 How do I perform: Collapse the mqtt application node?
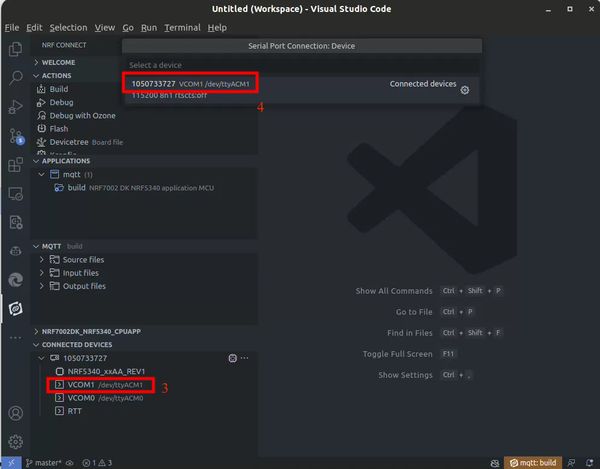(x=42, y=174)
